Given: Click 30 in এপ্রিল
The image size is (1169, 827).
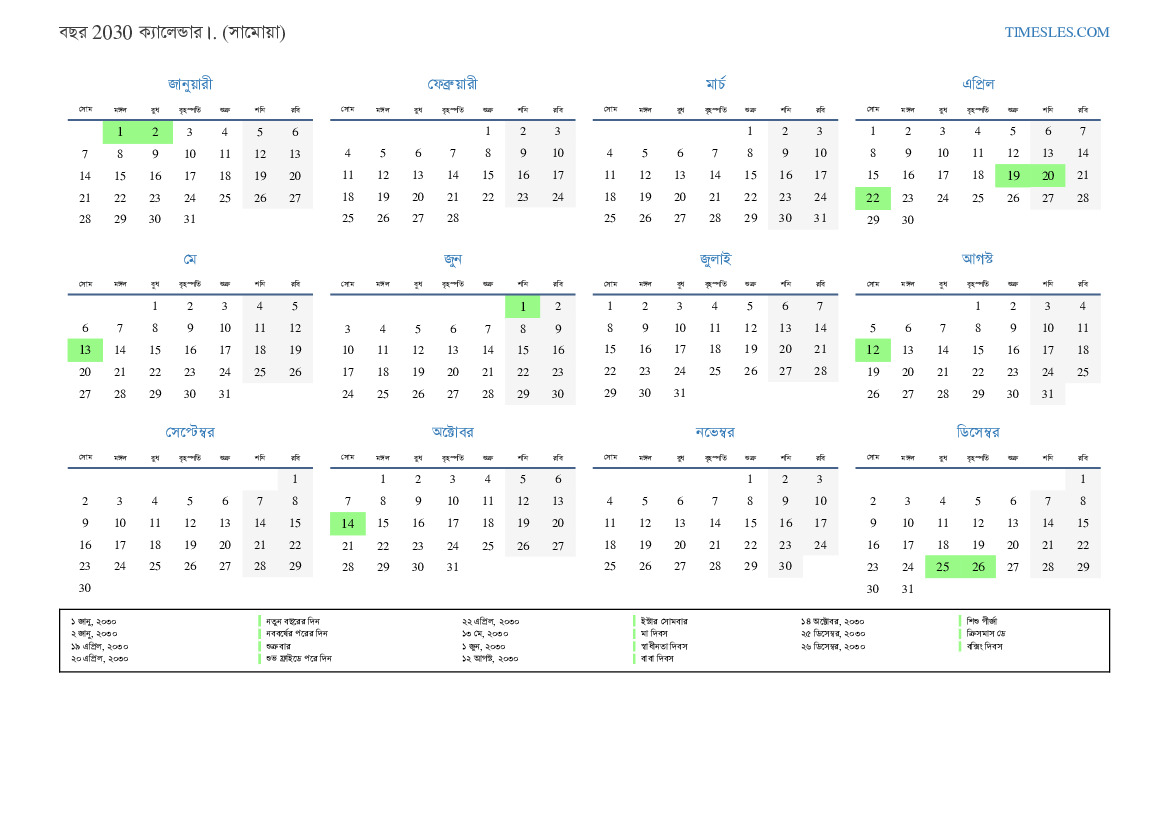Looking at the screenshot, I should 908,220.
